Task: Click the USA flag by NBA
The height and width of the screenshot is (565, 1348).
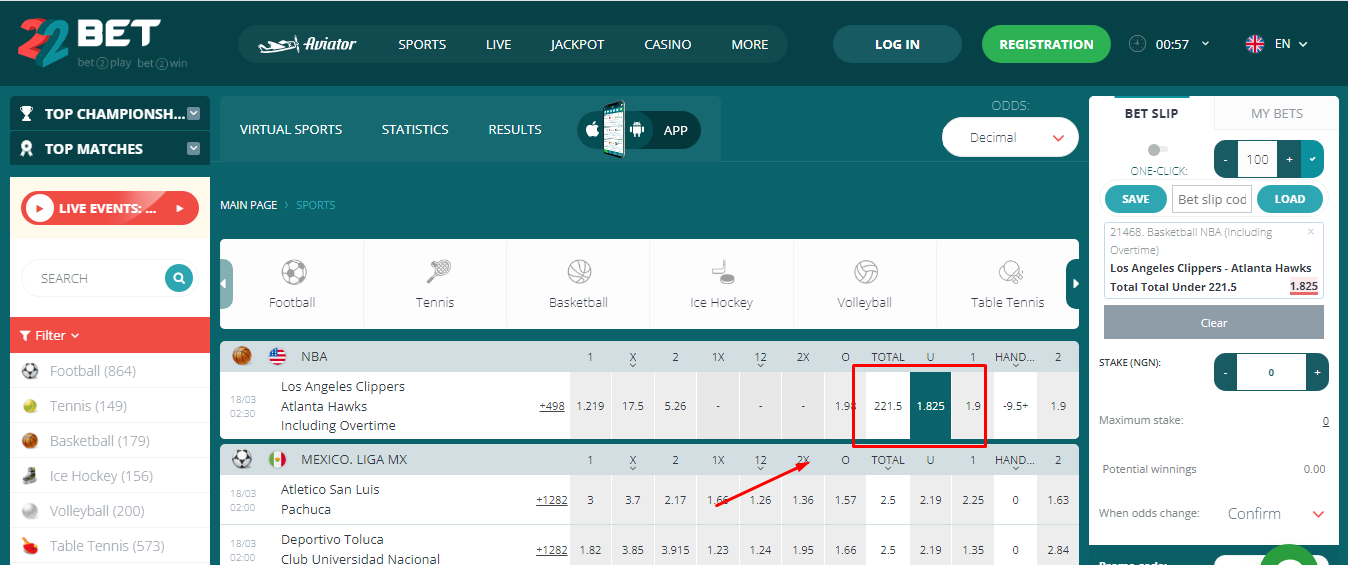Action: (277, 356)
